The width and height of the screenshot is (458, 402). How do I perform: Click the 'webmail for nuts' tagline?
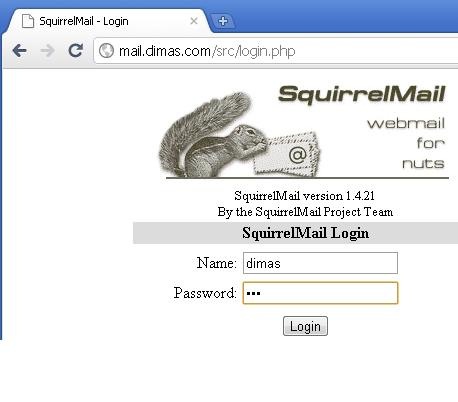406,143
